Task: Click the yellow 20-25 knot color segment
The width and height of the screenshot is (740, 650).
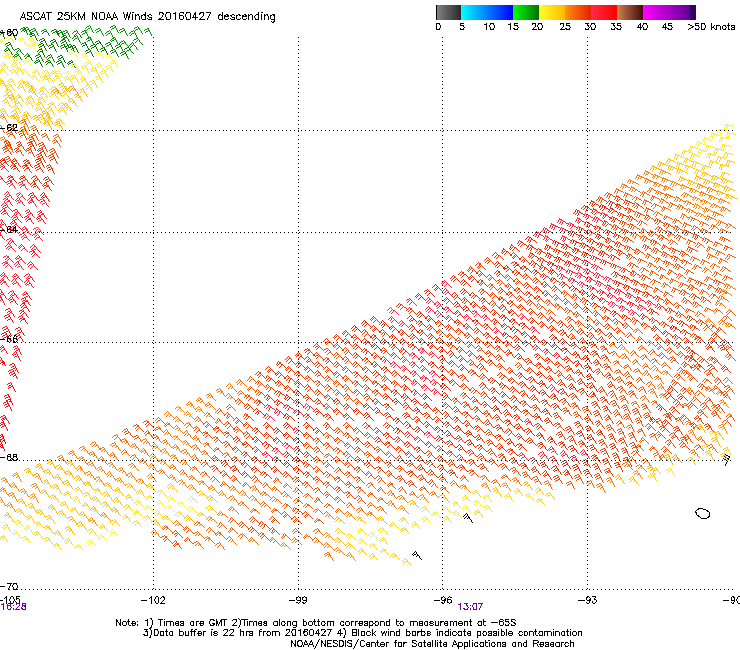Action: [552, 12]
